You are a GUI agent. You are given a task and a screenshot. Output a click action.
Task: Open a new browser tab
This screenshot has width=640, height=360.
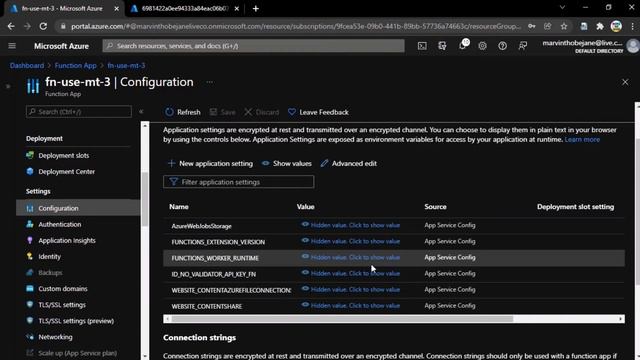point(256,9)
